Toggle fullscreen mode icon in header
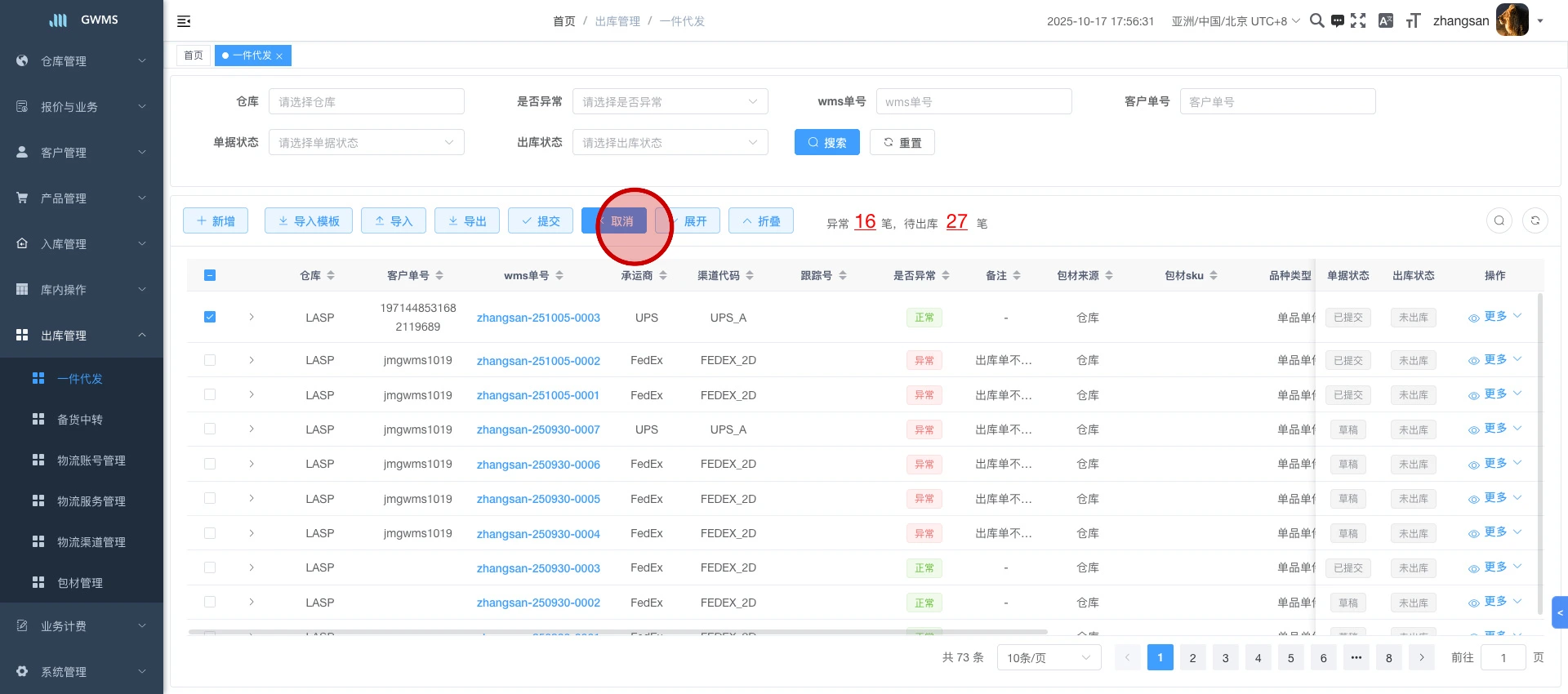This screenshot has width=1568, height=694. (1358, 20)
